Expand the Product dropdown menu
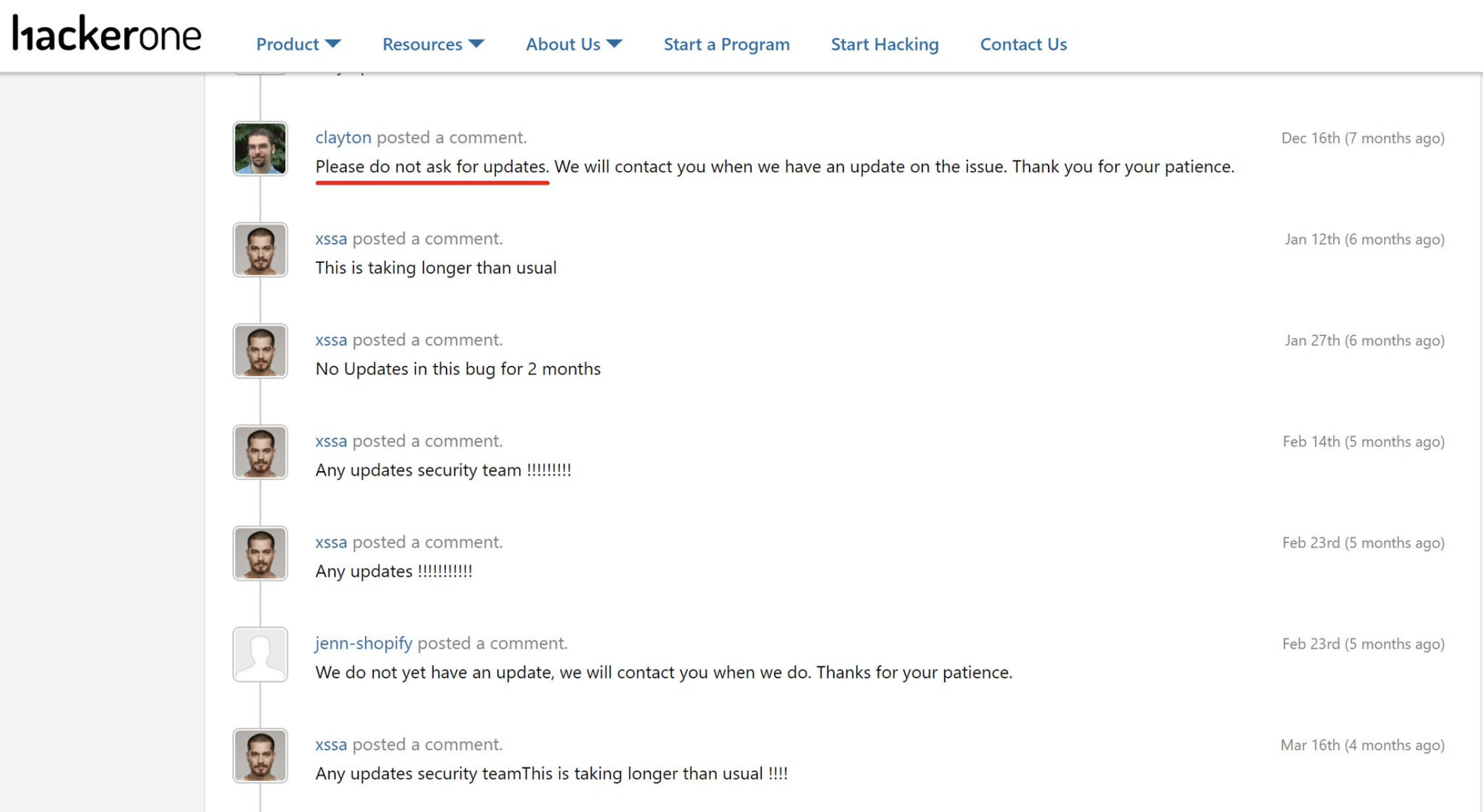This screenshot has height=812, width=1483. [x=298, y=44]
